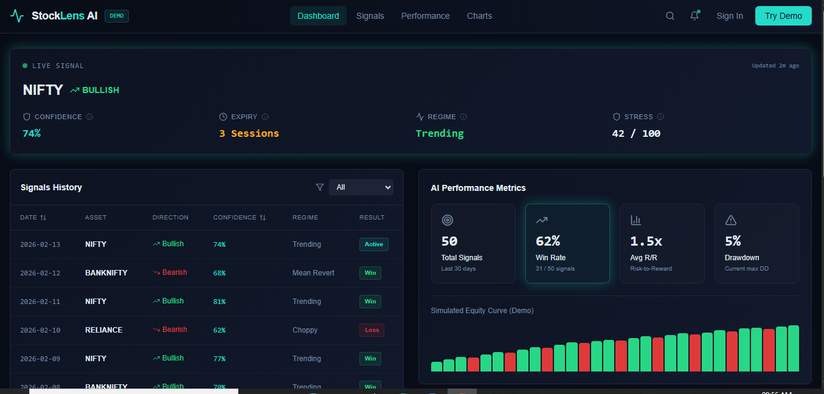The width and height of the screenshot is (824, 394).
Task: Click the Try Demo button
Action: coord(783,16)
